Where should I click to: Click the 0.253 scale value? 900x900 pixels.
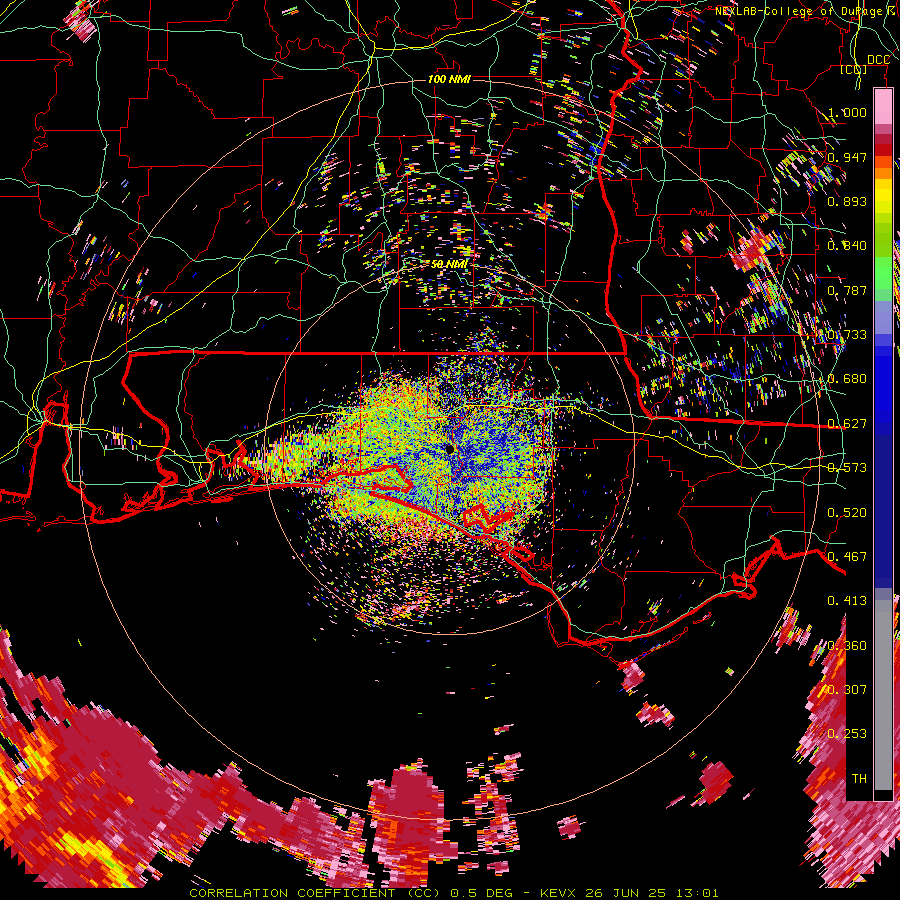point(847,734)
